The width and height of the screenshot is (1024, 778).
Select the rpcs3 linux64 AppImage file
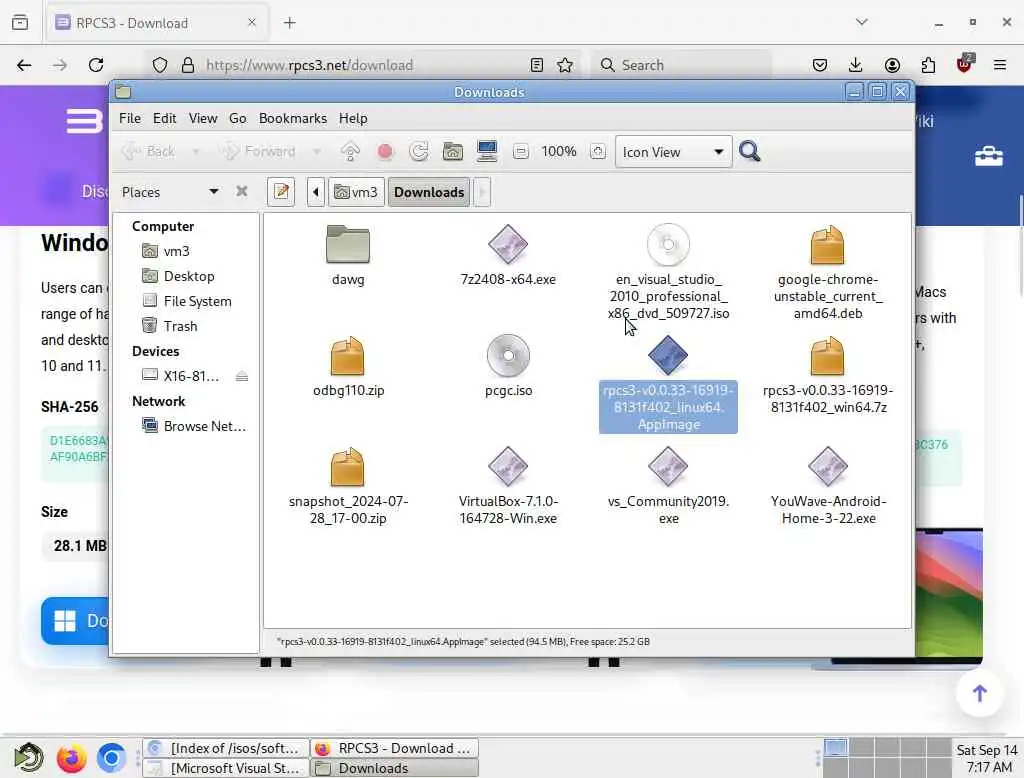(668, 355)
